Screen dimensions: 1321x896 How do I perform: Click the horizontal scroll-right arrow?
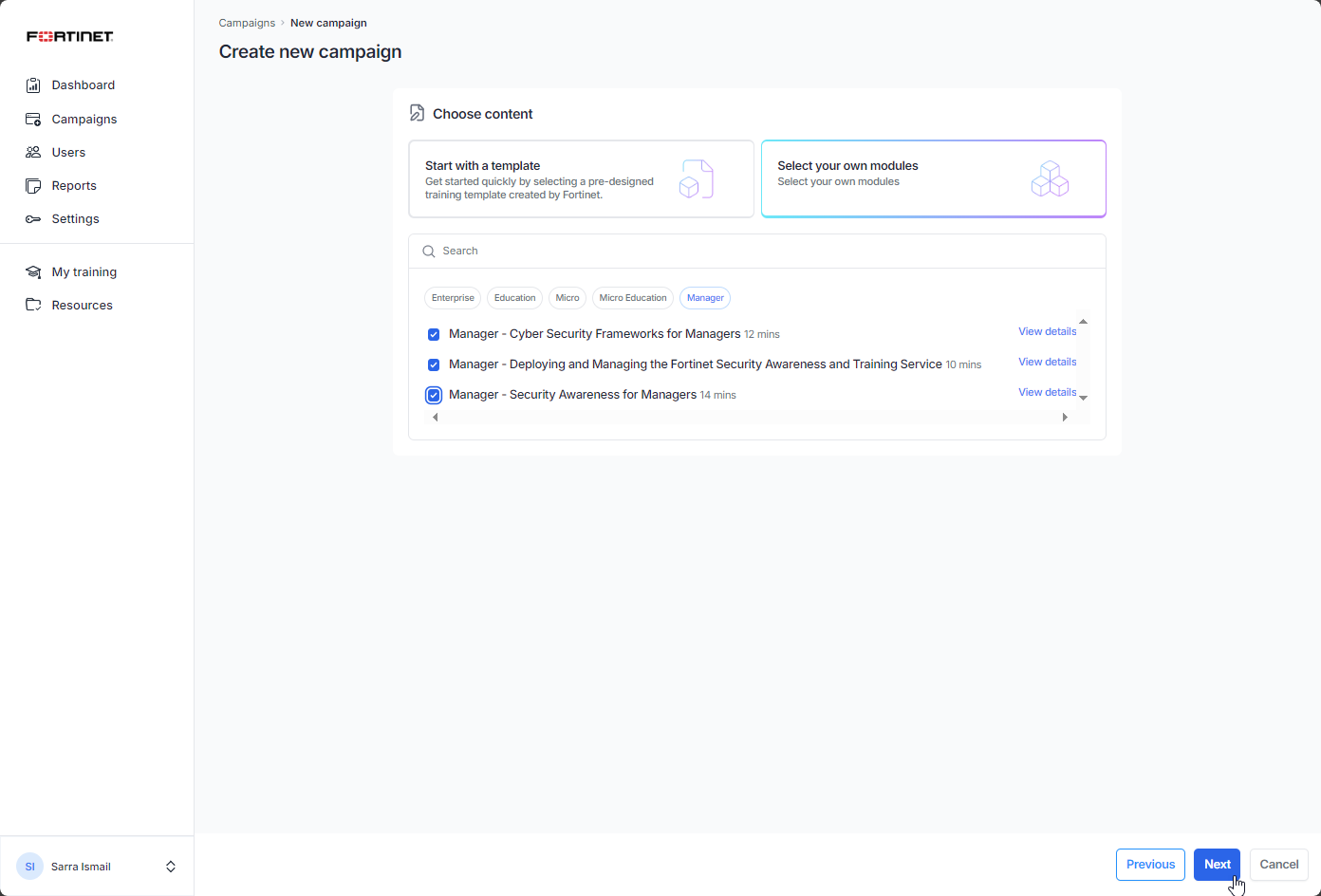click(x=1065, y=418)
